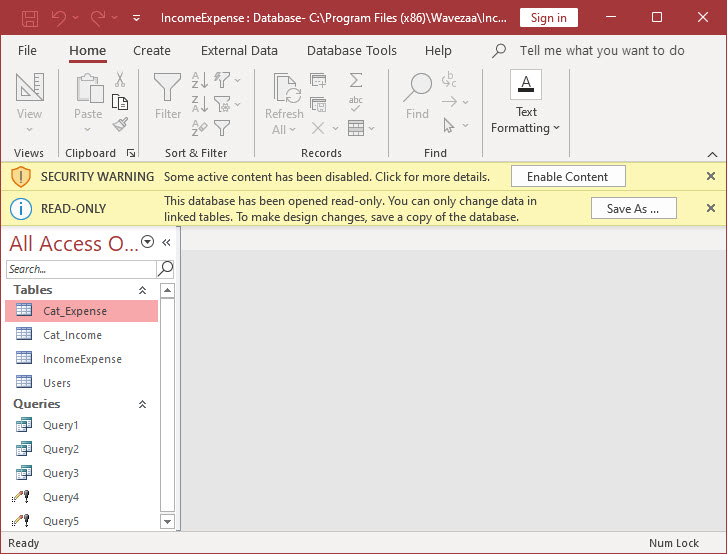Click the Sign in button
The width and height of the screenshot is (727, 554).
[x=548, y=18]
